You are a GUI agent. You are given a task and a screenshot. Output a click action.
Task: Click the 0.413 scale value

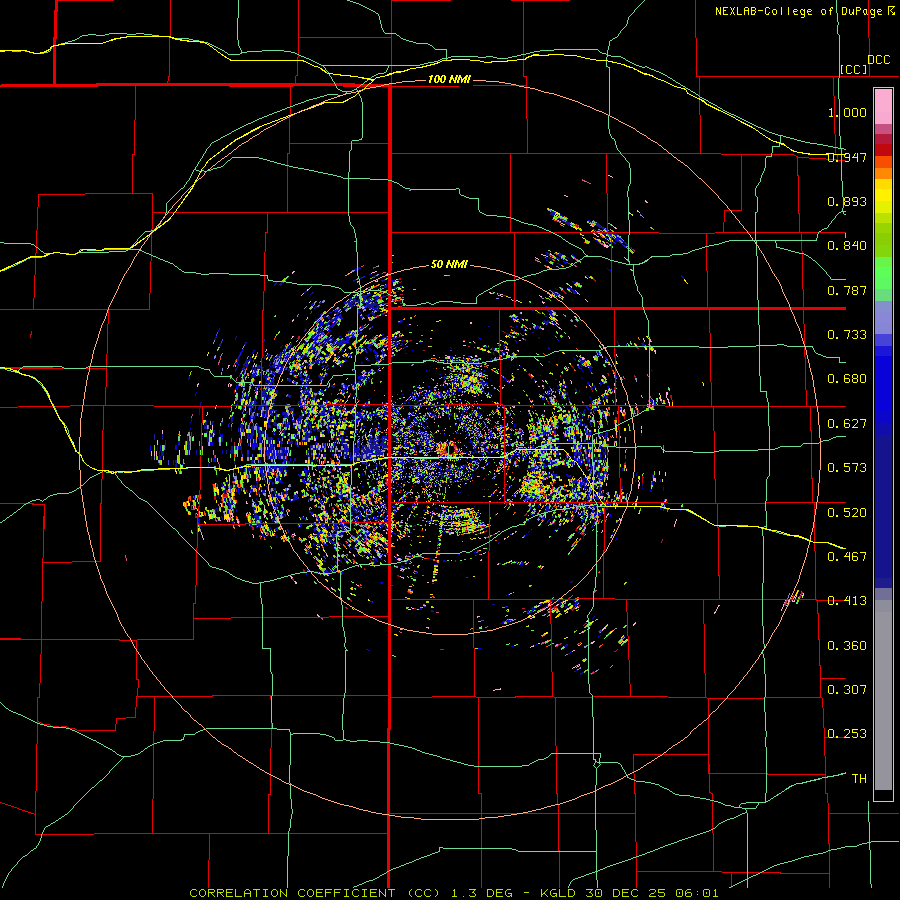point(847,601)
